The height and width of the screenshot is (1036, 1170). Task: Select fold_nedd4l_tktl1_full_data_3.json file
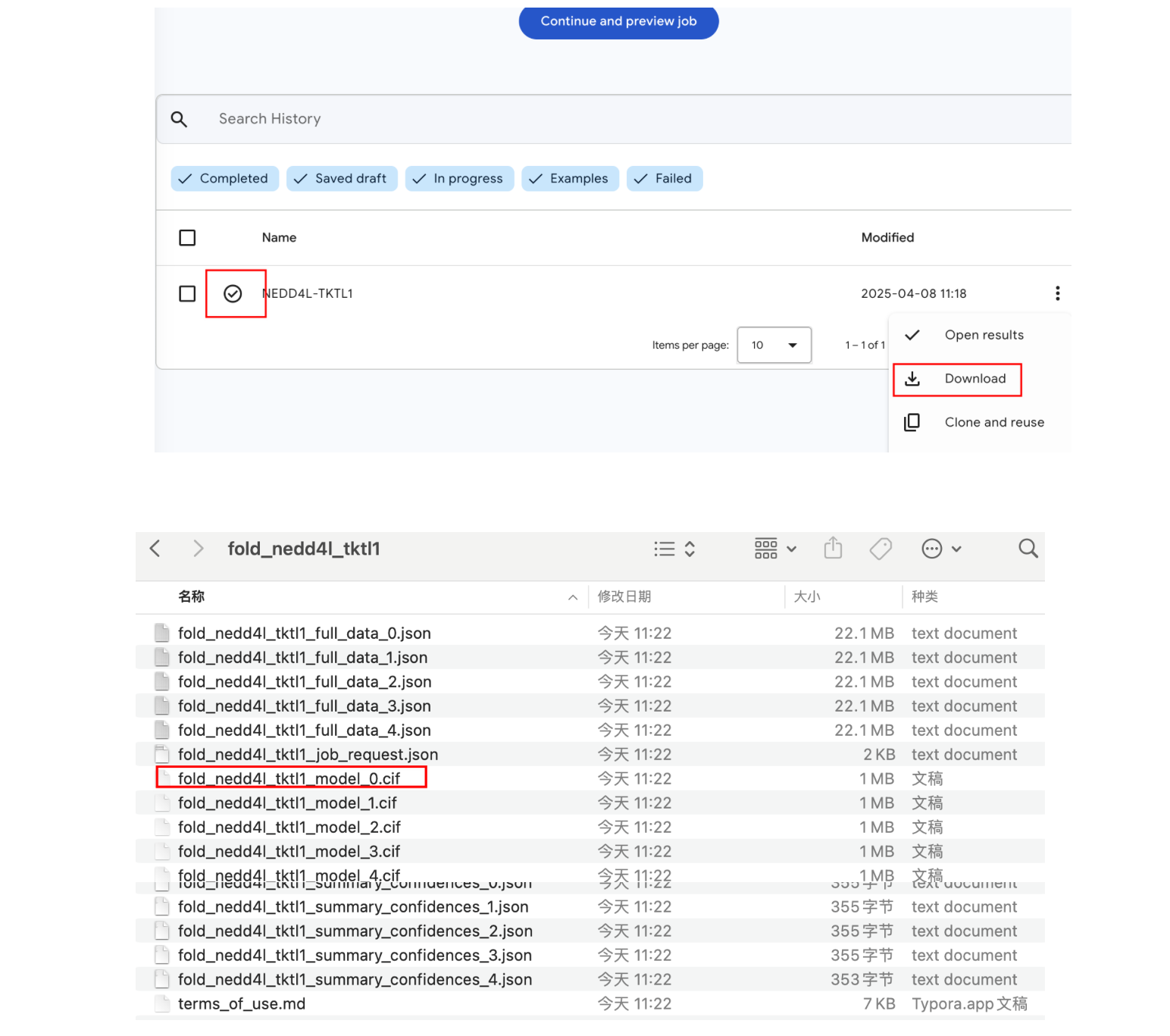590,706
